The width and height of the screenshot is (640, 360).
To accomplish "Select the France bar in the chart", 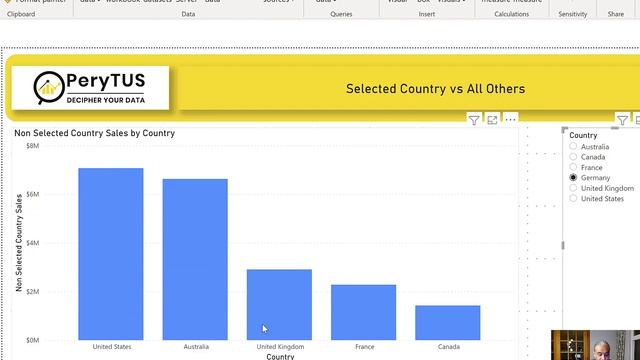I will (x=363, y=312).
